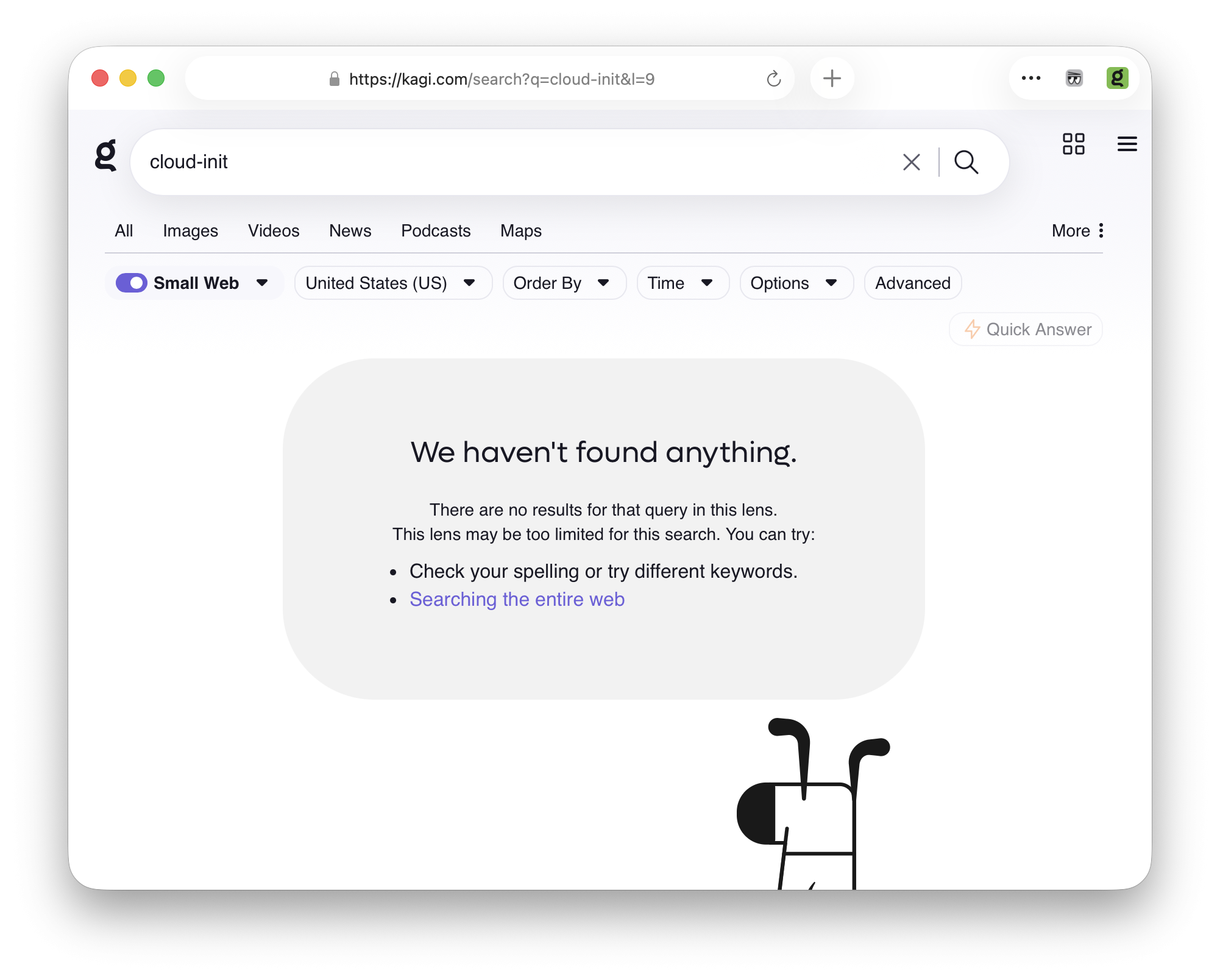Disable the Small Web lens toggle
The height and width of the screenshot is (980, 1220).
(x=131, y=283)
